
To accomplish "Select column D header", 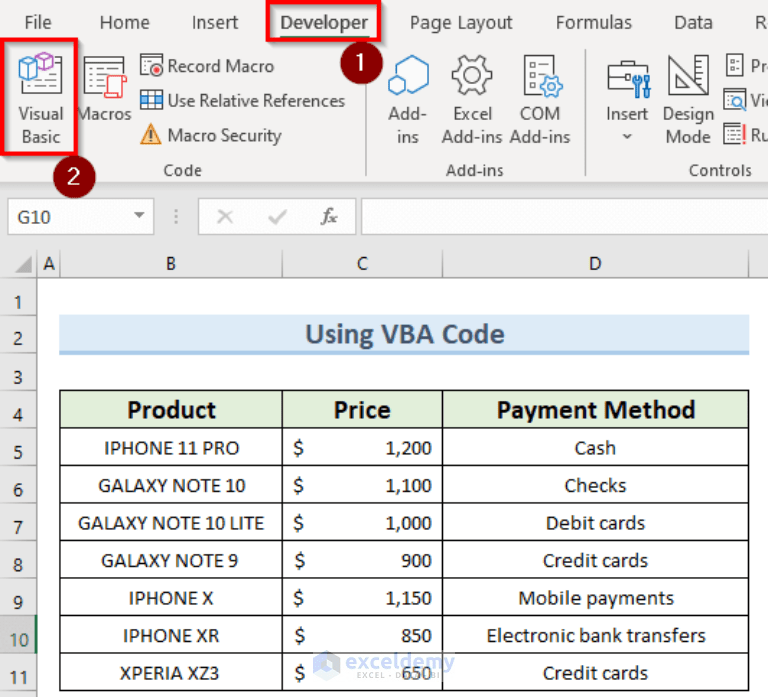I will click(595, 264).
